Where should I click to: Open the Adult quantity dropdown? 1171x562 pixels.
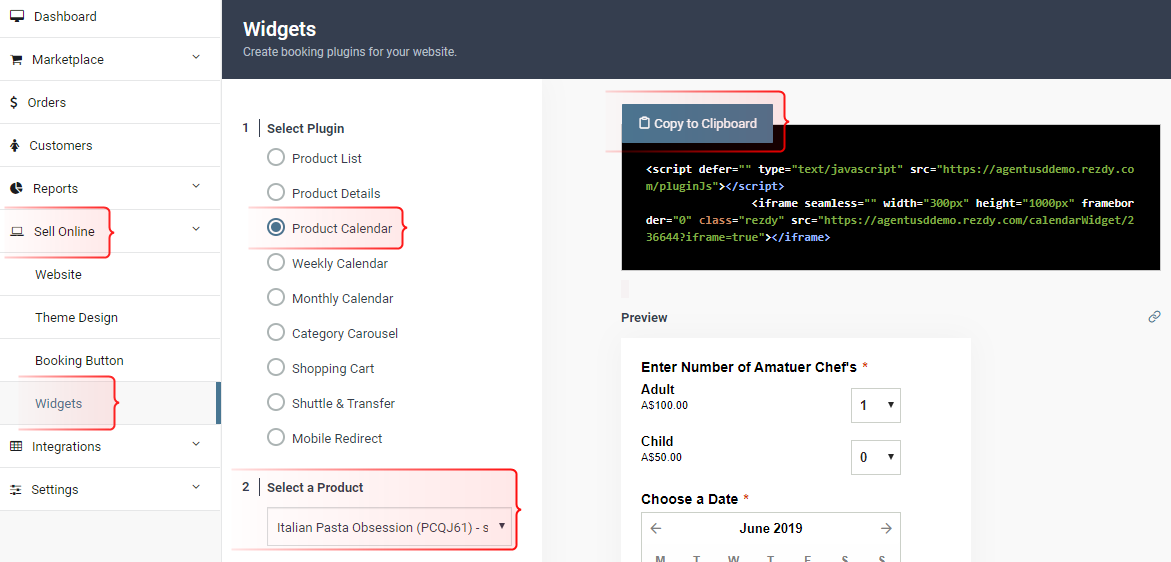point(875,405)
